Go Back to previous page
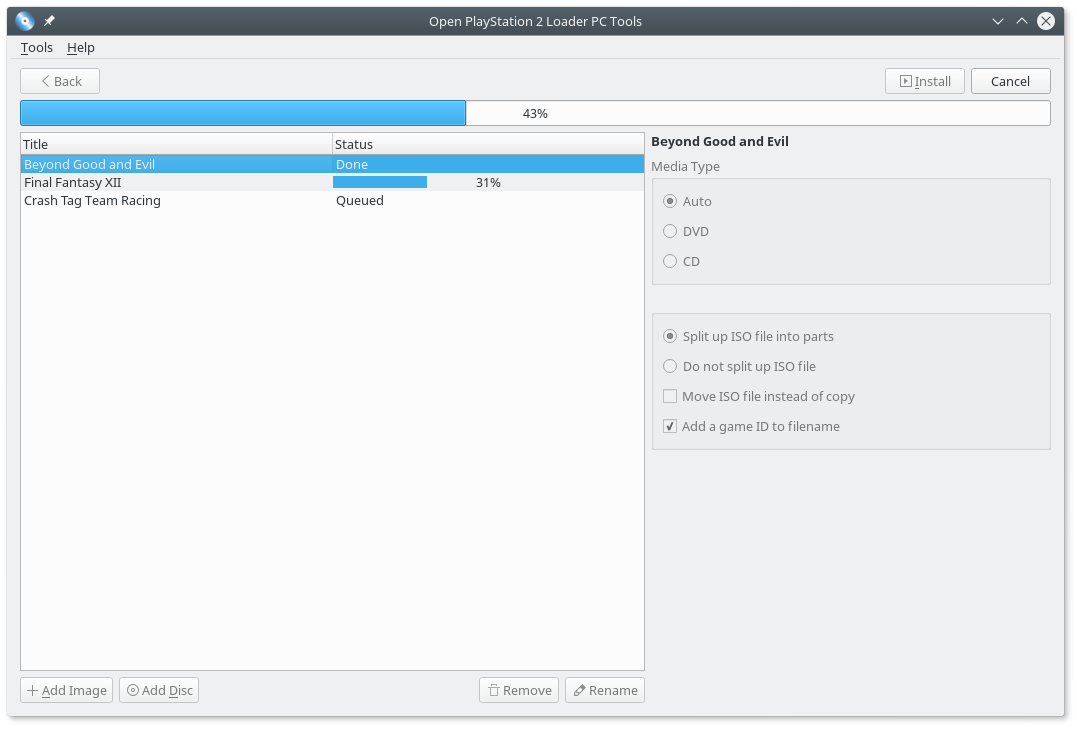The image size is (1077, 729). coord(60,81)
